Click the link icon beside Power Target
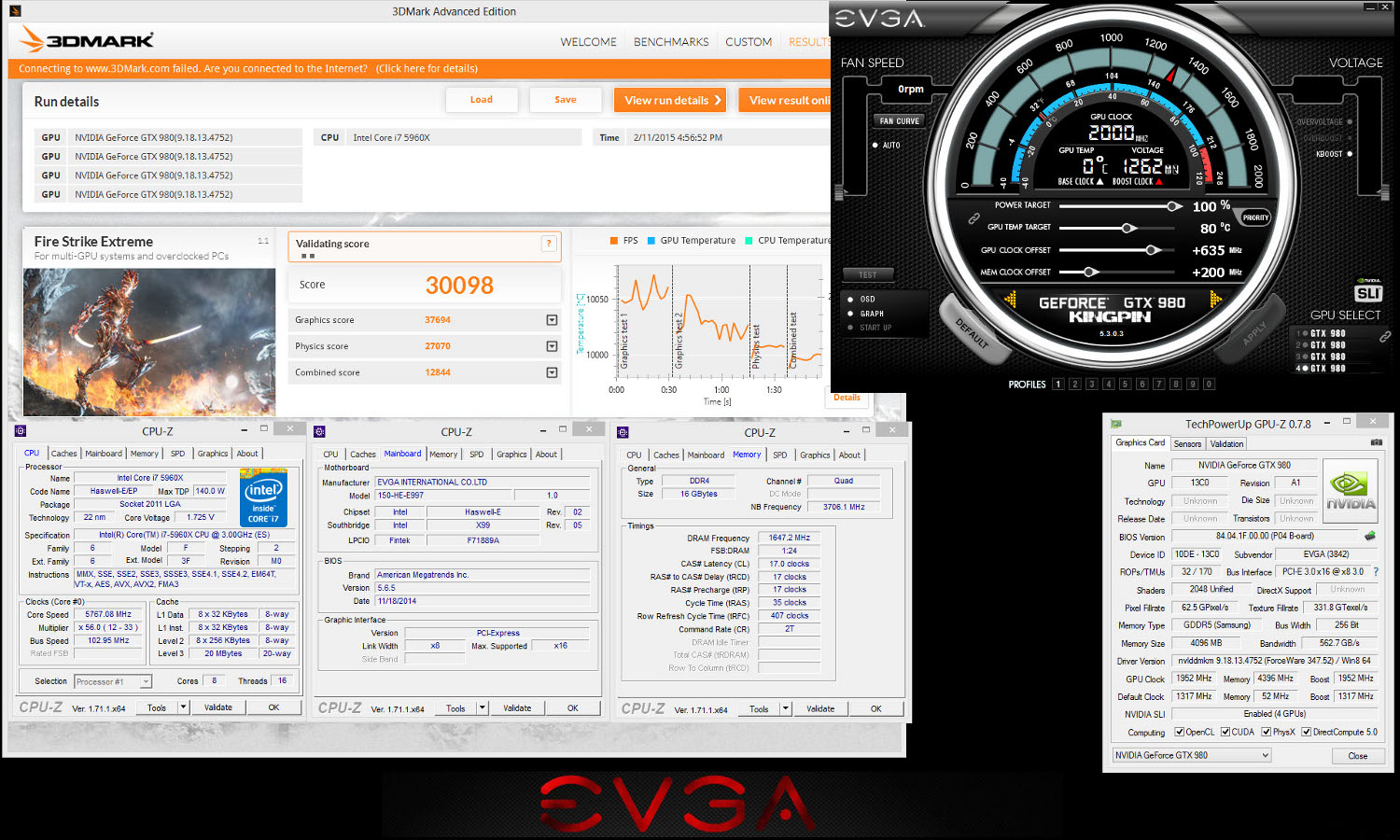The image size is (1400, 840). [x=973, y=217]
